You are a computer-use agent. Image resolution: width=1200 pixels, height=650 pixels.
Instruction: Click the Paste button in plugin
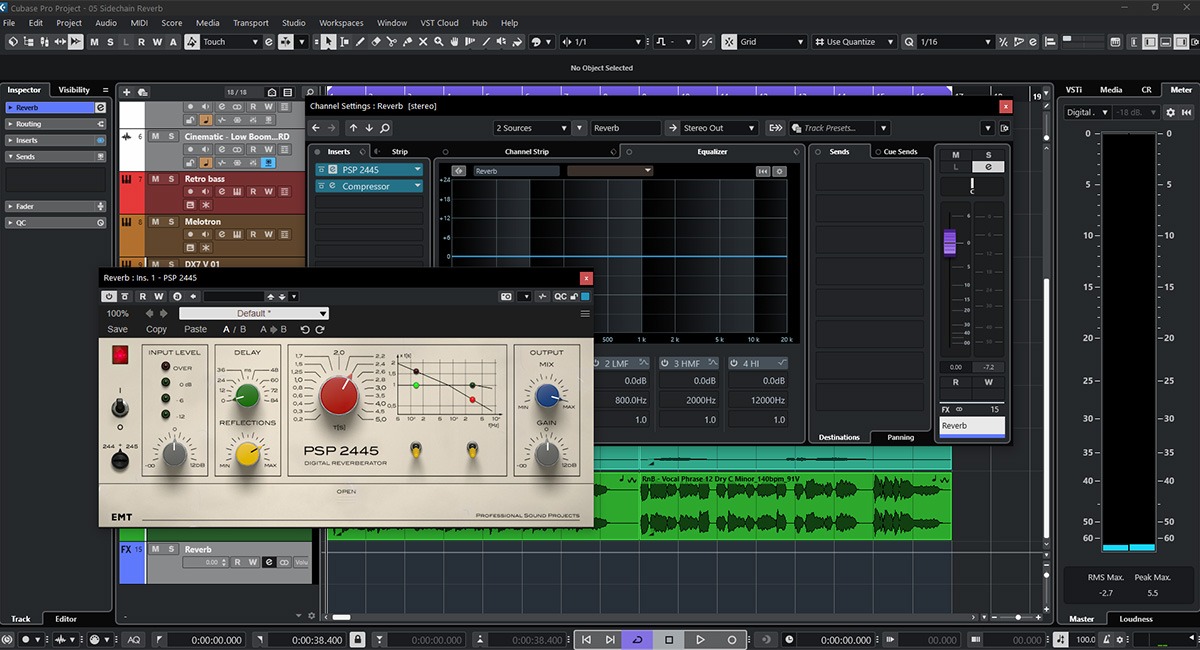(x=195, y=329)
